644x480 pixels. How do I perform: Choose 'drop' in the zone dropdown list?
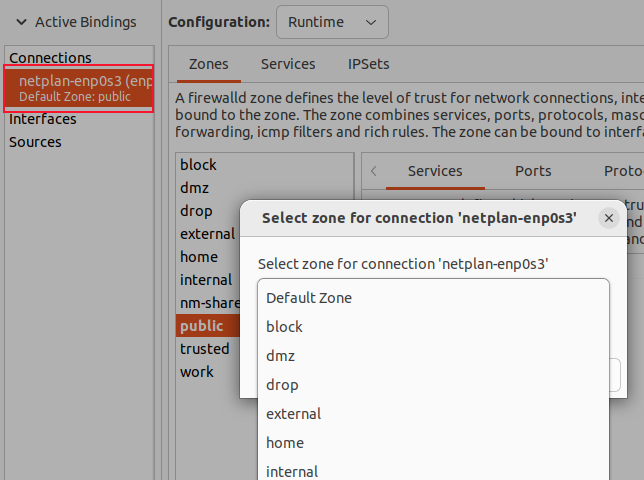282,385
